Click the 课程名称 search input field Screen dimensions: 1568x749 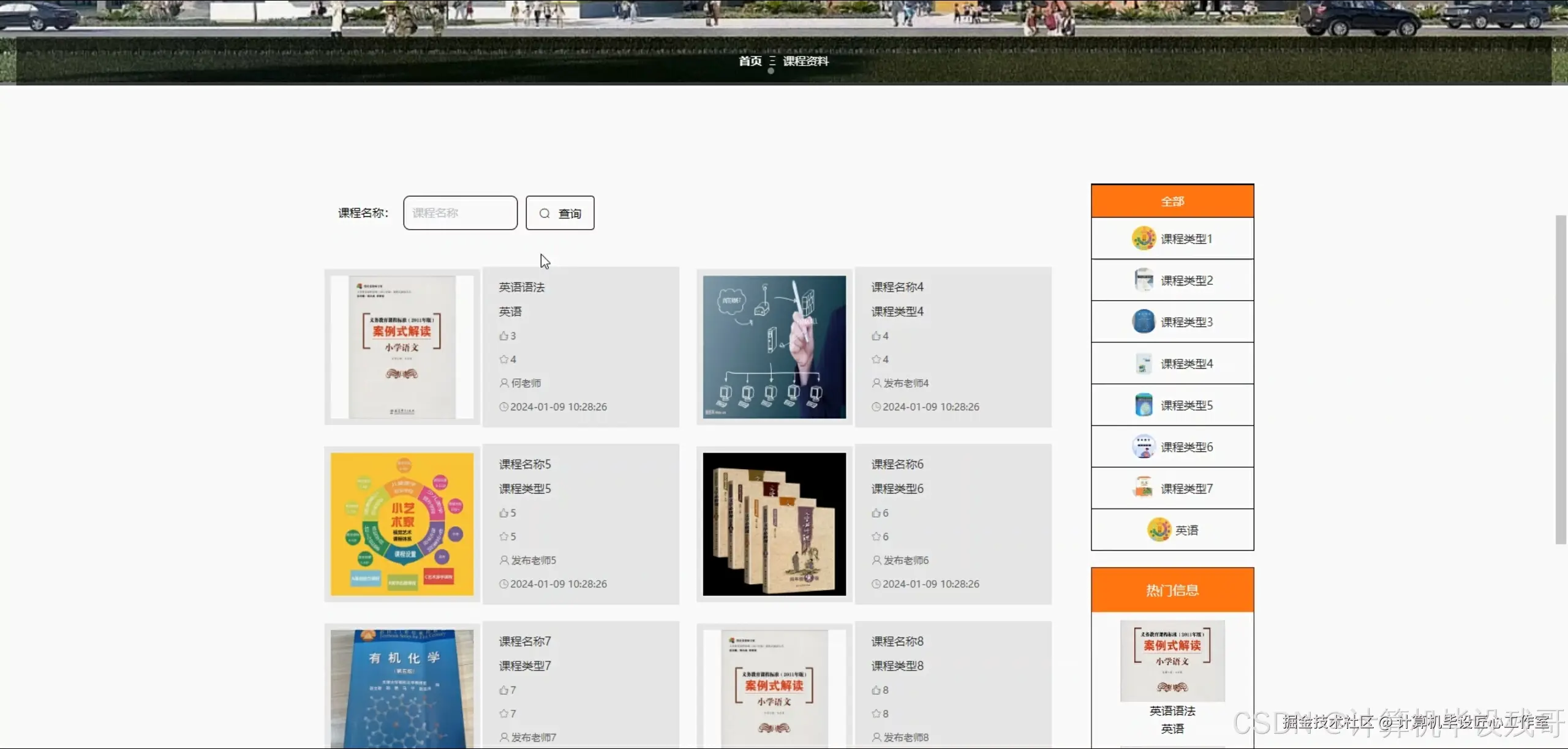[x=460, y=213]
